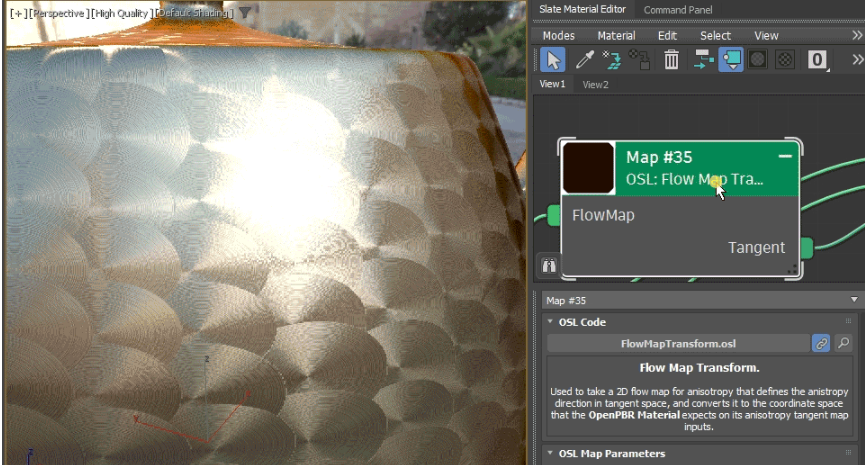This screenshot has width=865, height=465.
Task: Click the resize grip on Map #35 node
Action: pyautogui.click(x=793, y=269)
